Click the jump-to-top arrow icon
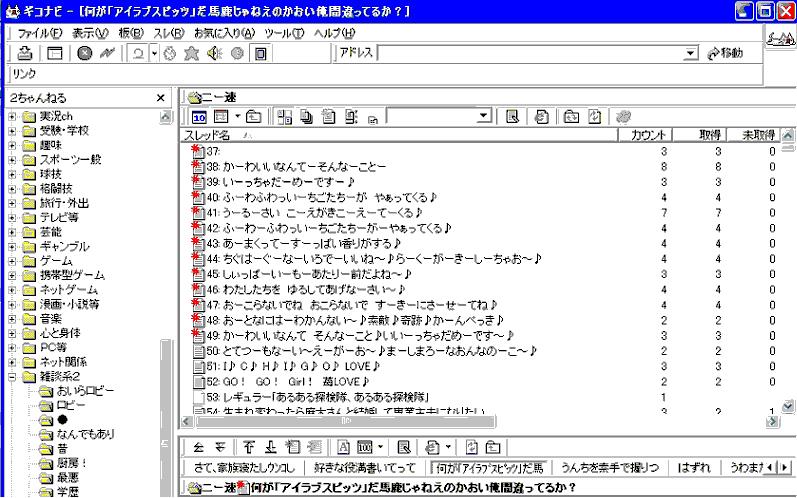 pos(248,447)
